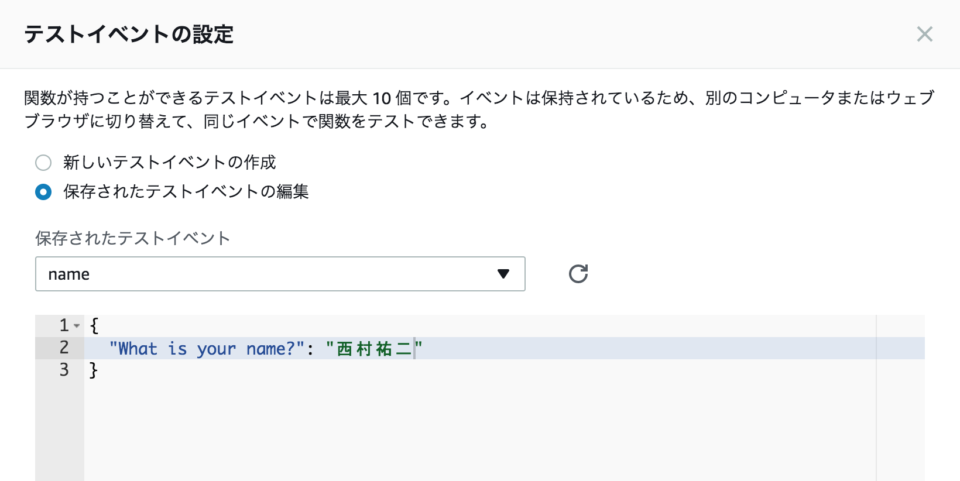Close the test event settings dialog

pyautogui.click(x=925, y=34)
